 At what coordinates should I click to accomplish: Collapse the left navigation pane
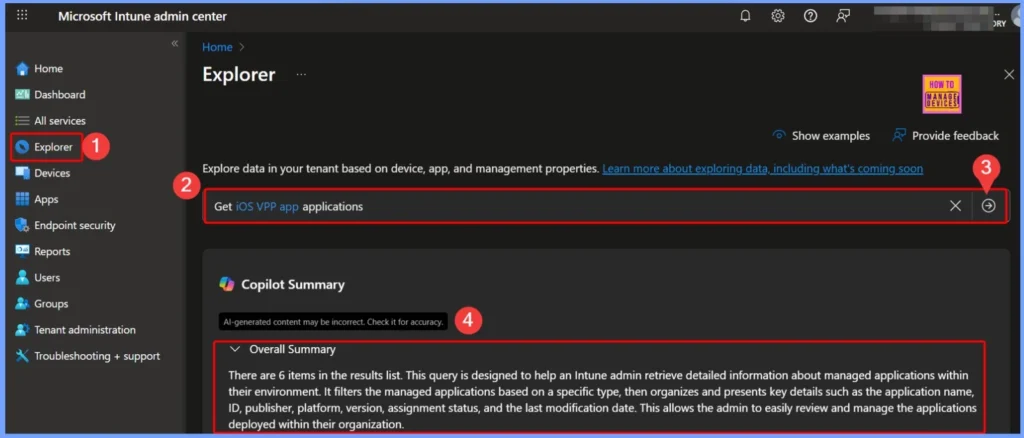(174, 43)
